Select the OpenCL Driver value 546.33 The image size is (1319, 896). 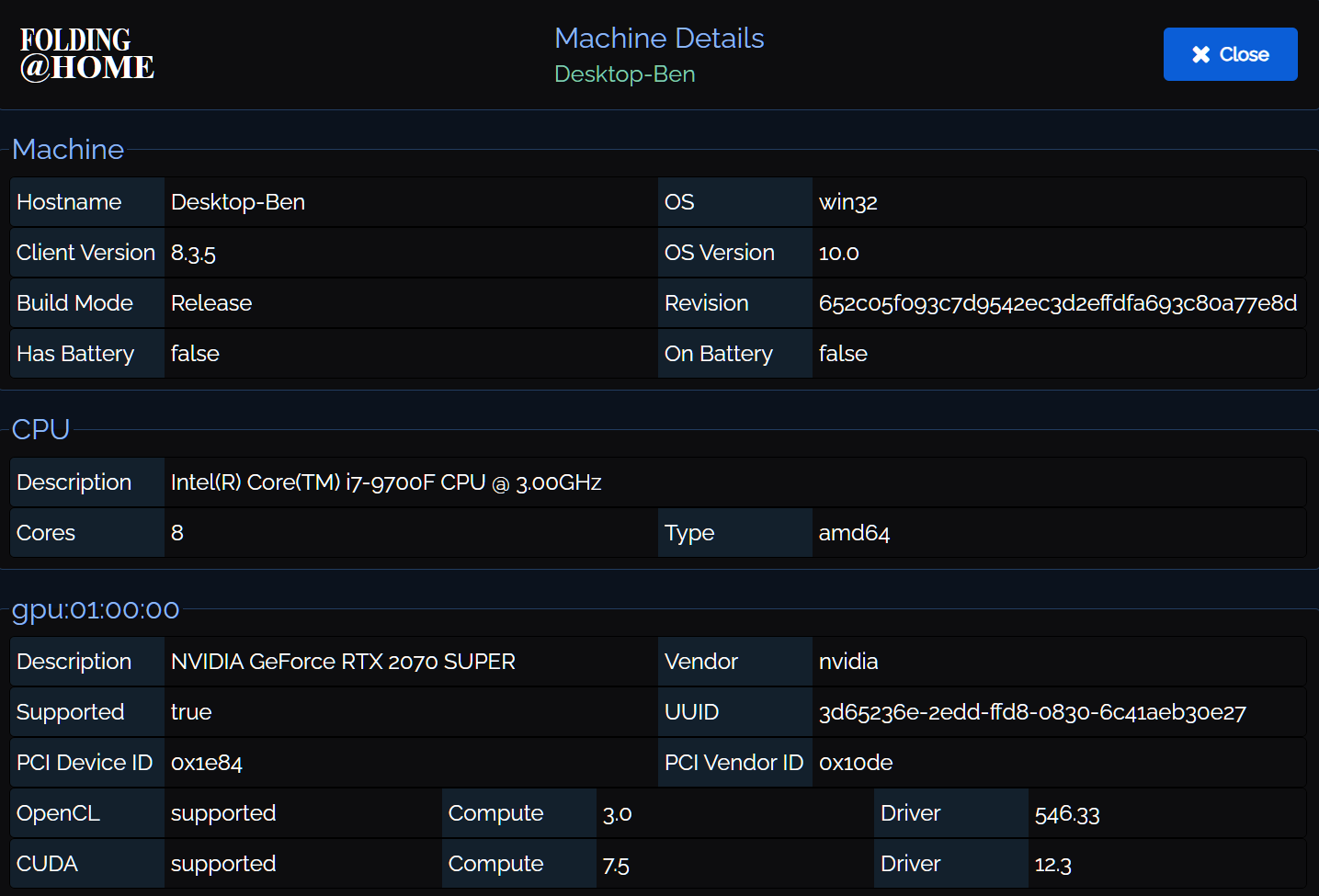click(x=1067, y=813)
